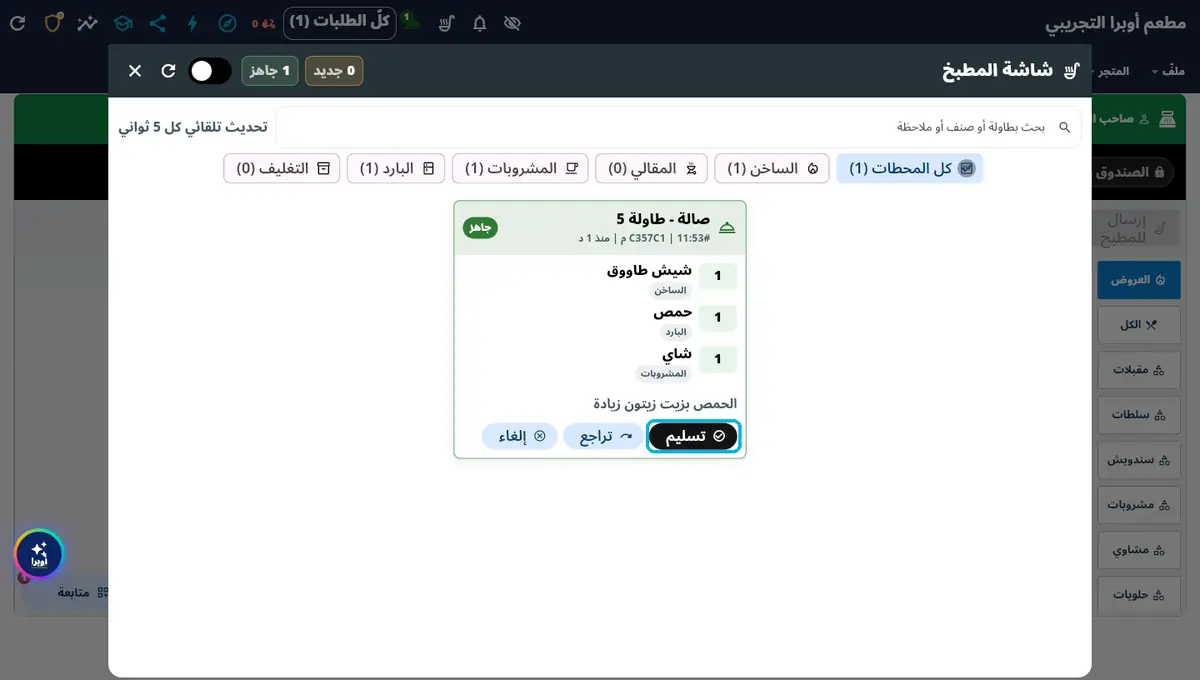Click the حمص item row
Viewport: 1200px width, 680px height.
[x=600, y=321]
